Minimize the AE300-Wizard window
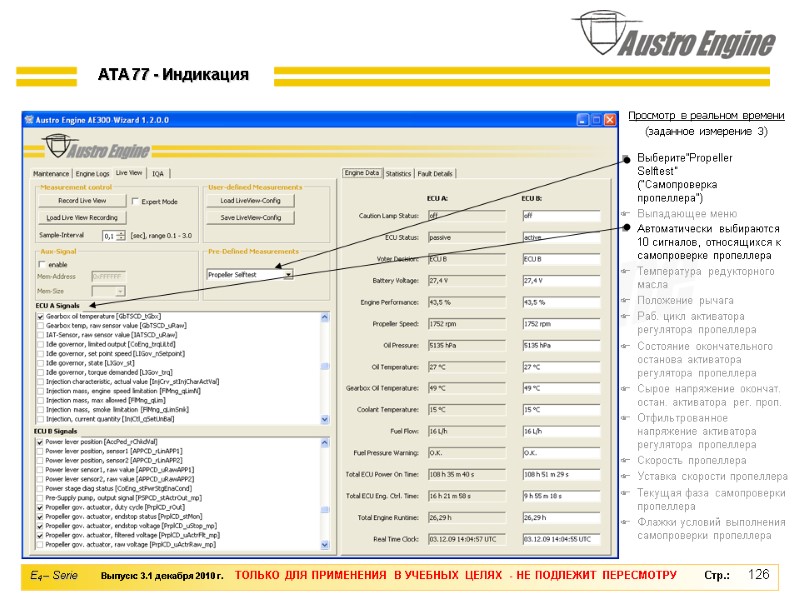Viewport: 800px width, 600px height. pos(583,120)
